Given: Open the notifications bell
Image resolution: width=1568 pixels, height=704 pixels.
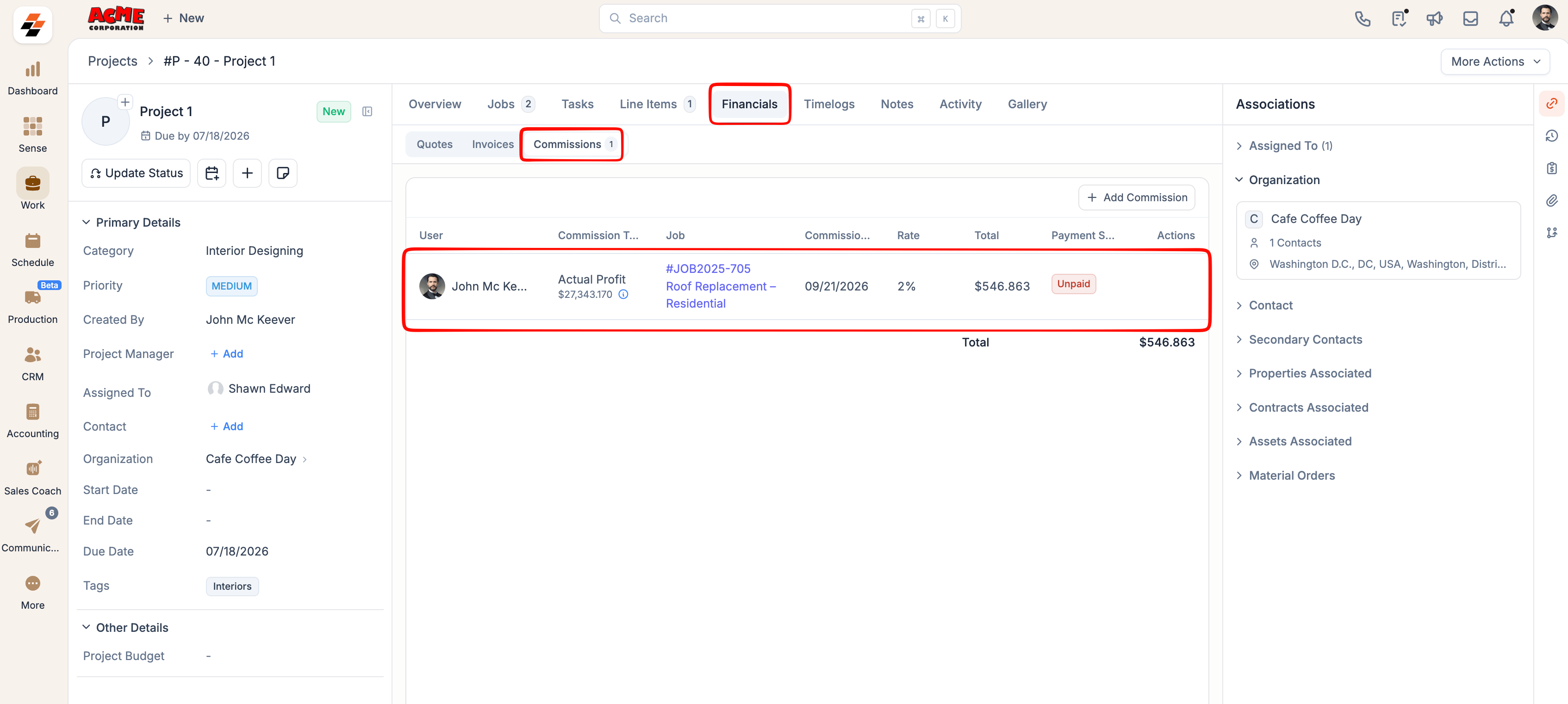Looking at the screenshot, I should pyautogui.click(x=1506, y=18).
